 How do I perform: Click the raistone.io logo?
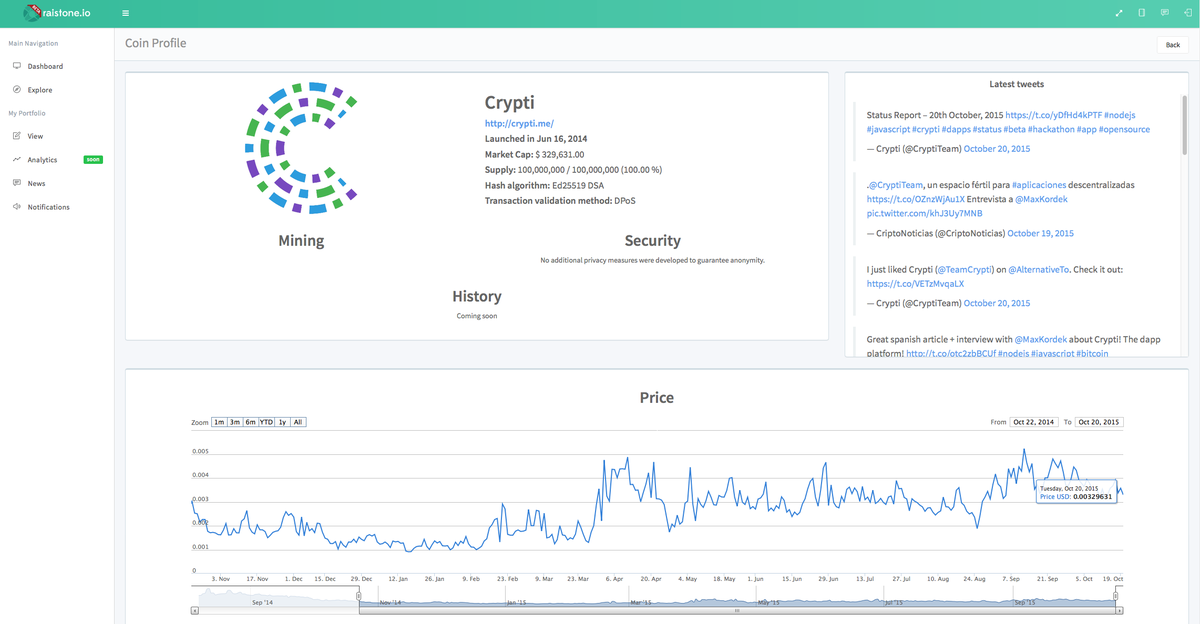coord(58,13)
